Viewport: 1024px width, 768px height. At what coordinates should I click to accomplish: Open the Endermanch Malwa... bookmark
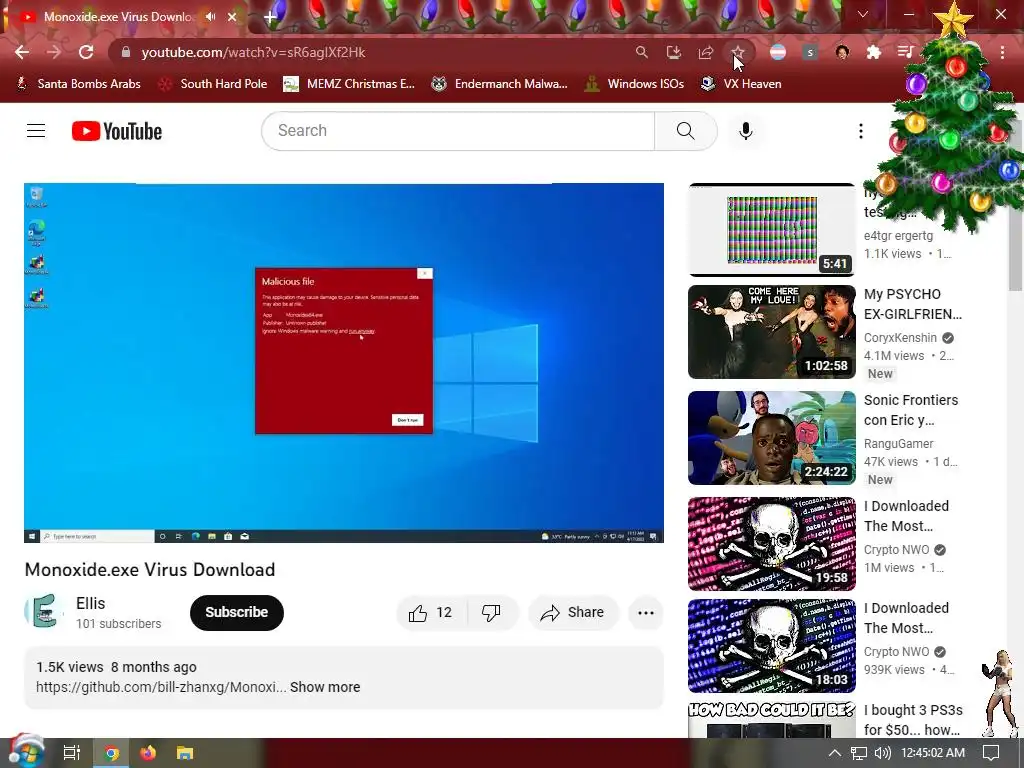500,84
